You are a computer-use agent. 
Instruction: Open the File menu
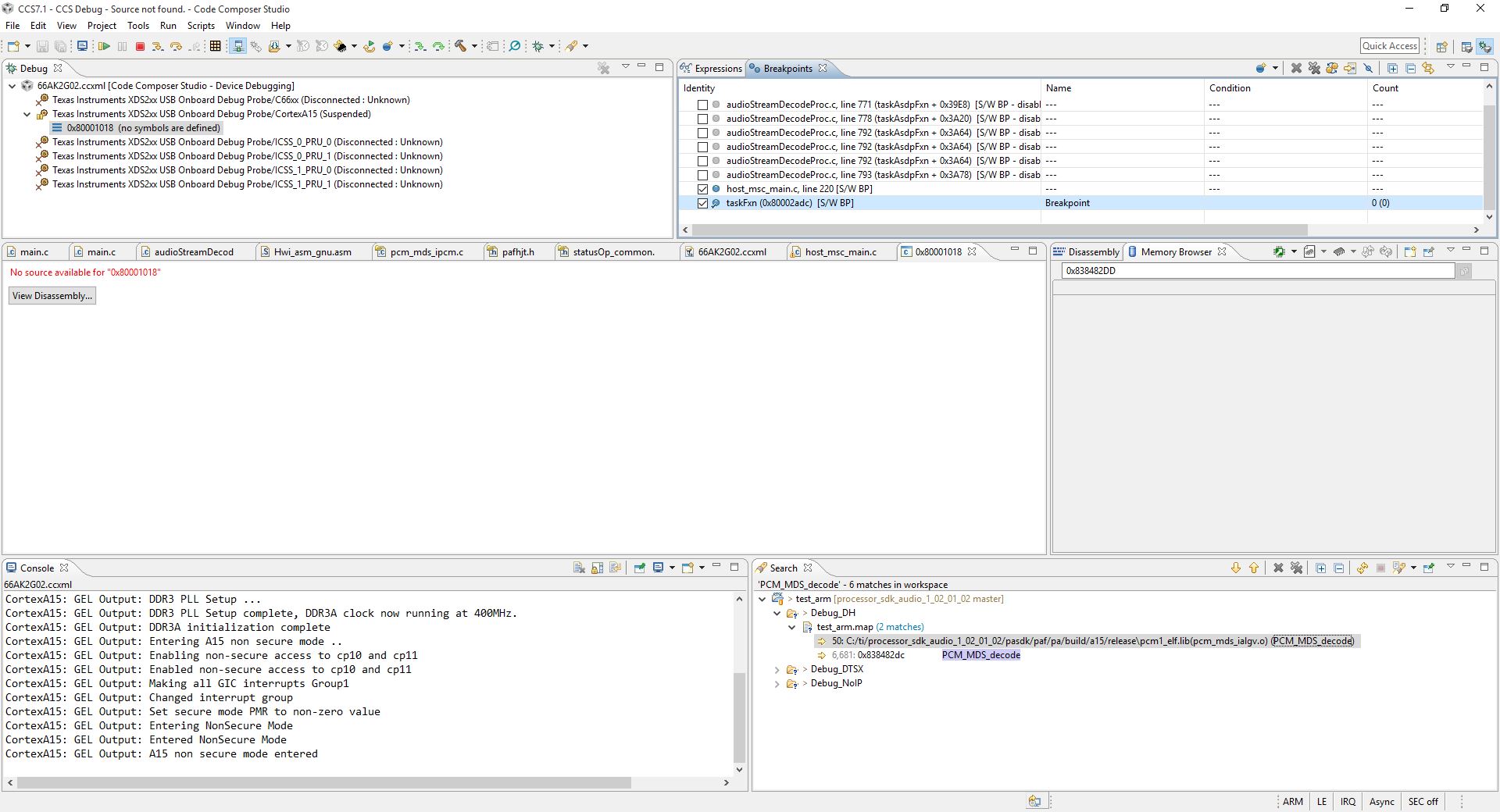(x=12, y=26)
